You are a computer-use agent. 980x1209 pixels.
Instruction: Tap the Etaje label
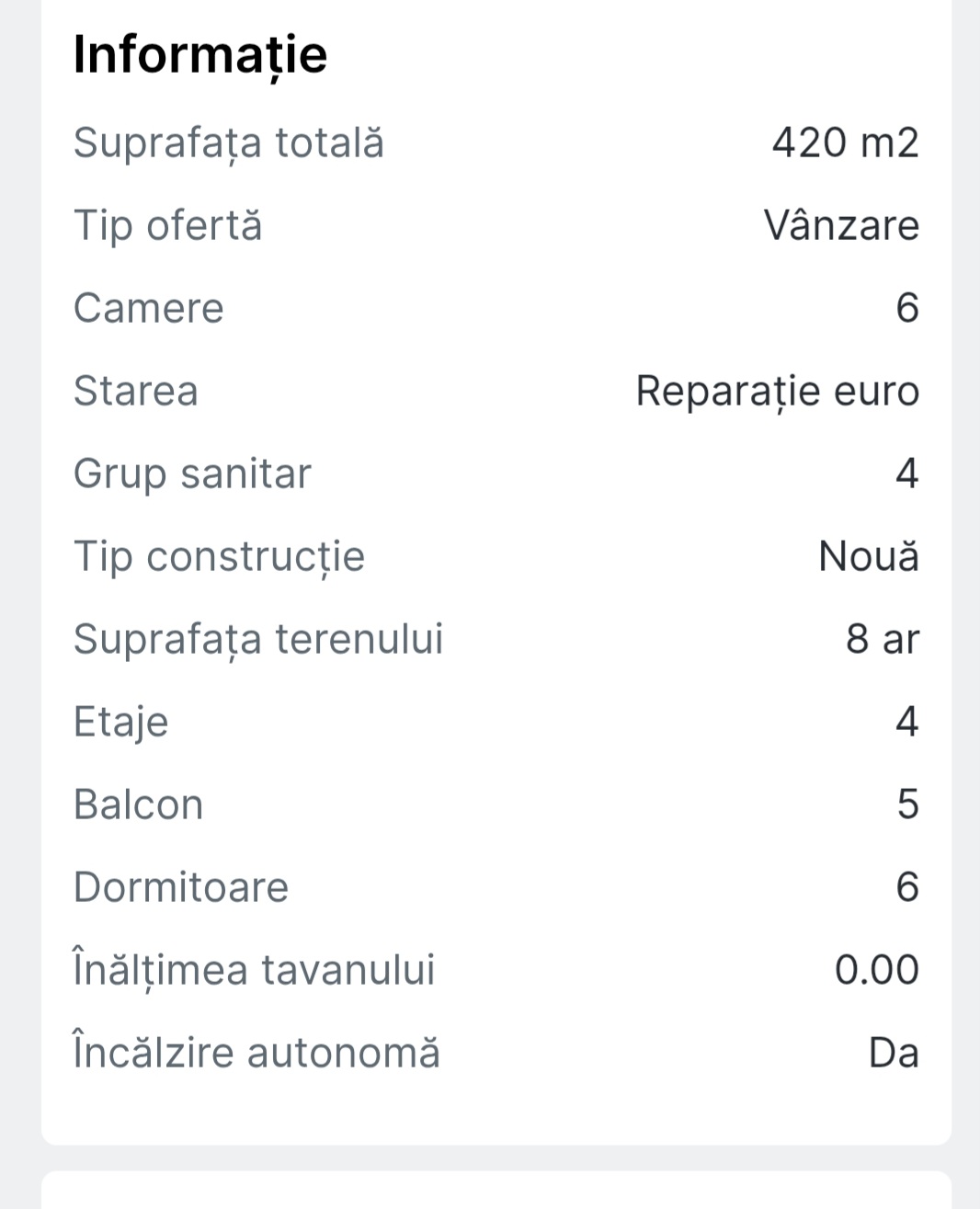pyautogui.click(x=120, y=723)
